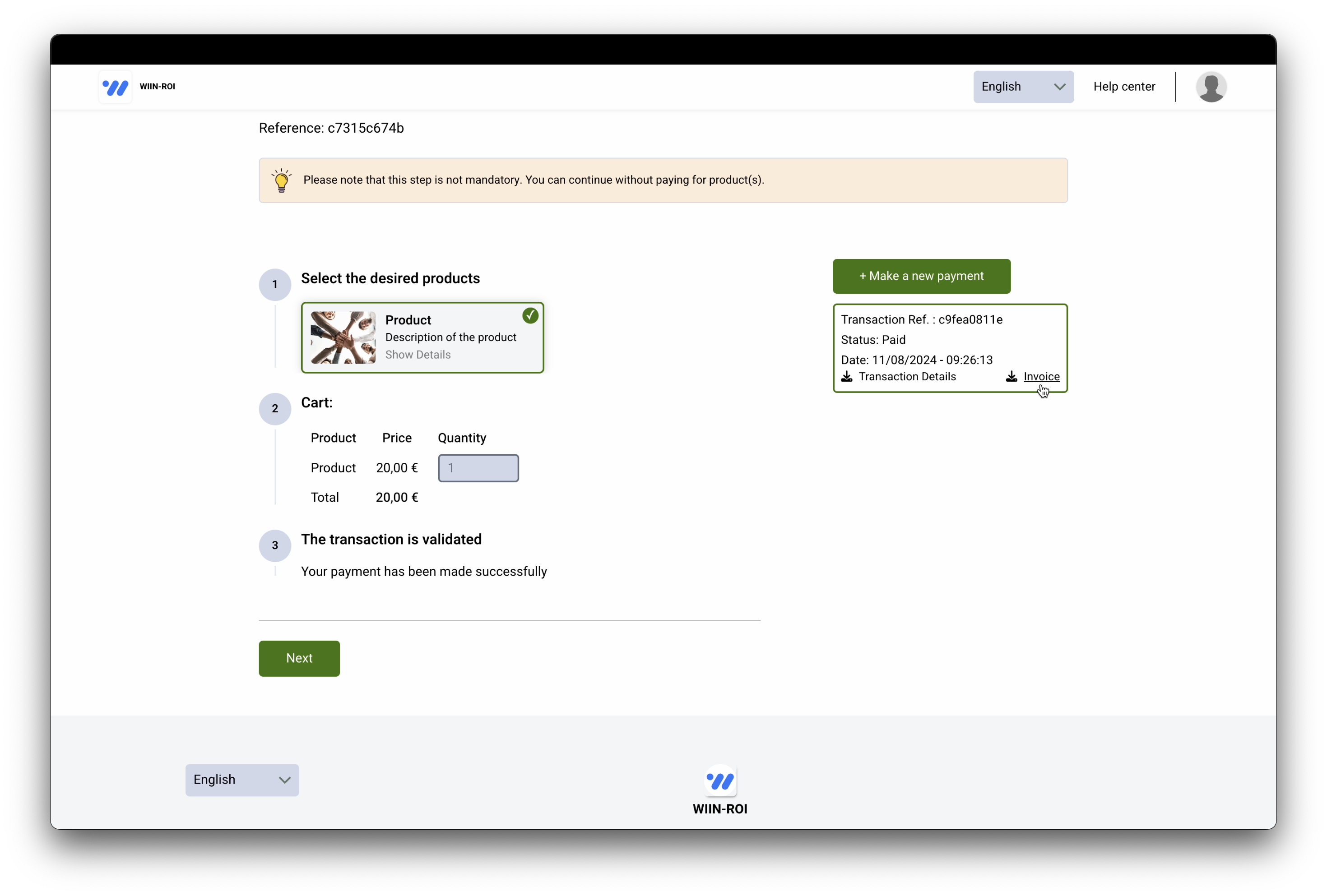The image size is (1327, 896).
Task: Click step 2 Cart circle marker
Action: click(275, 409)
